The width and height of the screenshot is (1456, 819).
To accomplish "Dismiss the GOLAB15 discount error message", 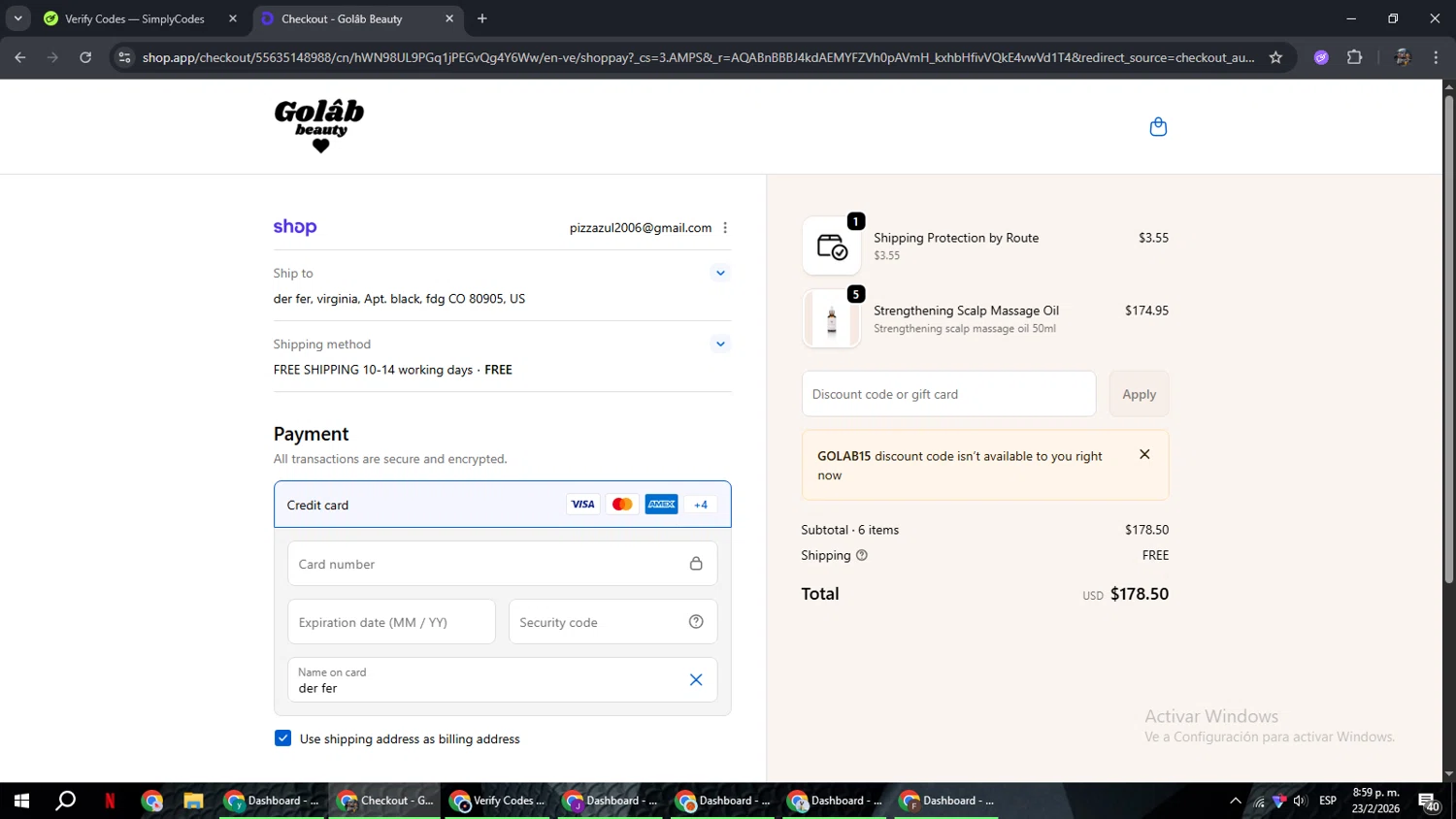I will point(1144,454).
